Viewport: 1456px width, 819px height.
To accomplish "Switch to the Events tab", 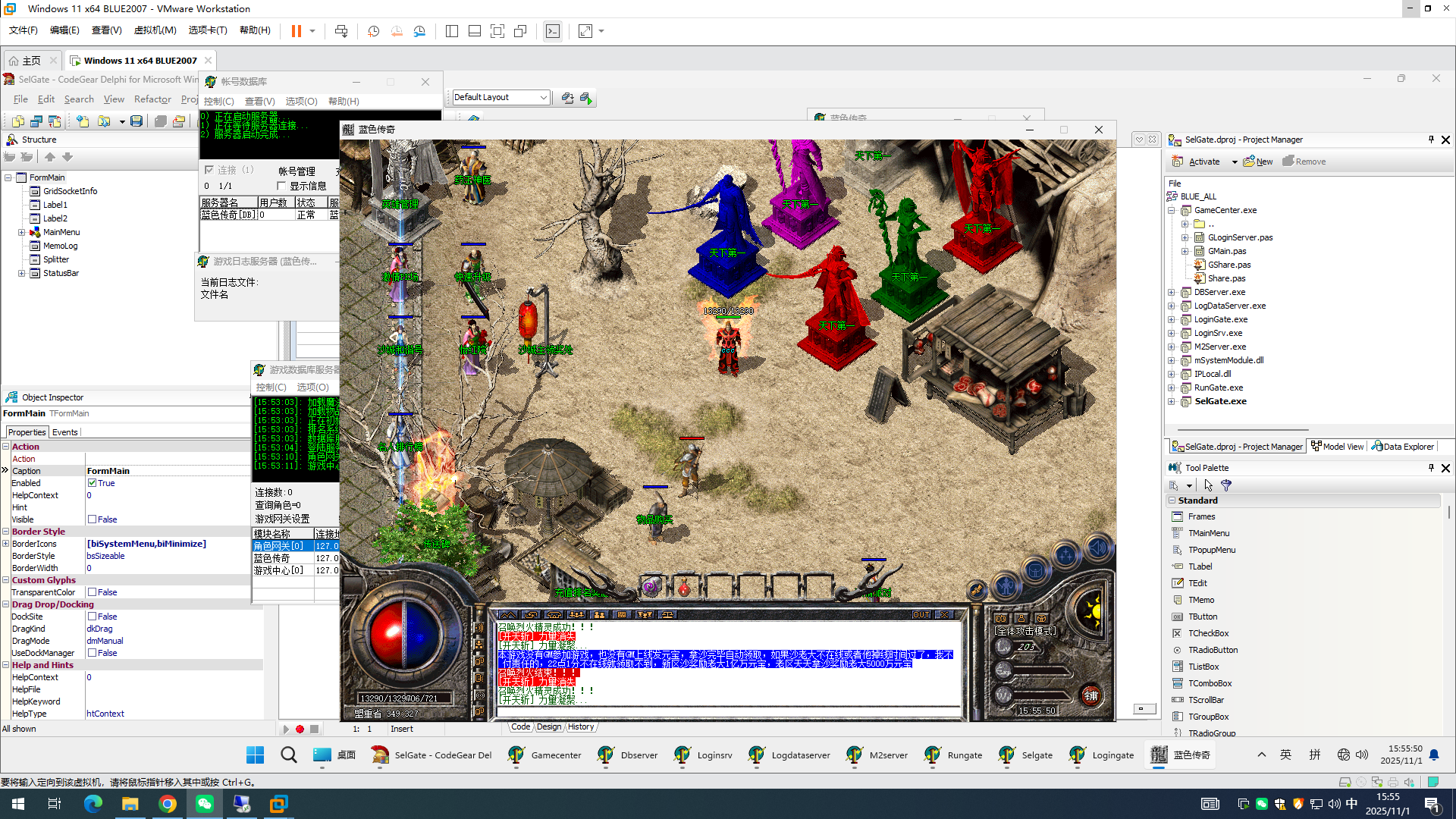I will tap(64, 432).
